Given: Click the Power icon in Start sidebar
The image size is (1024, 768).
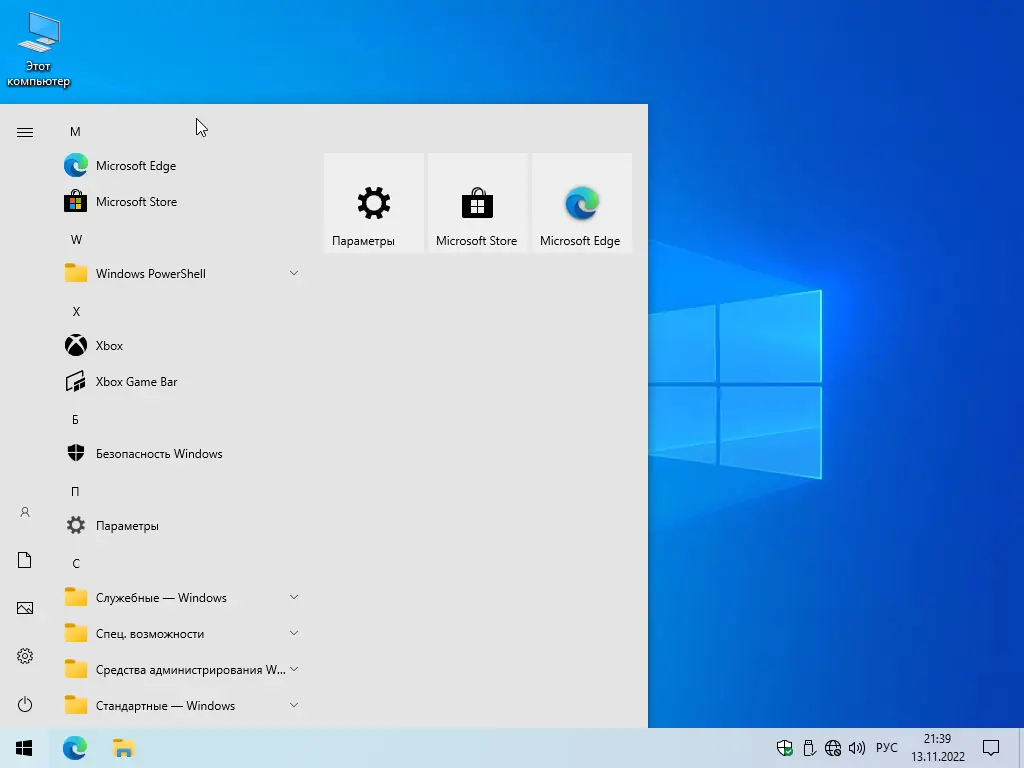Looking at the screenshot, I should tap(25, 704).
